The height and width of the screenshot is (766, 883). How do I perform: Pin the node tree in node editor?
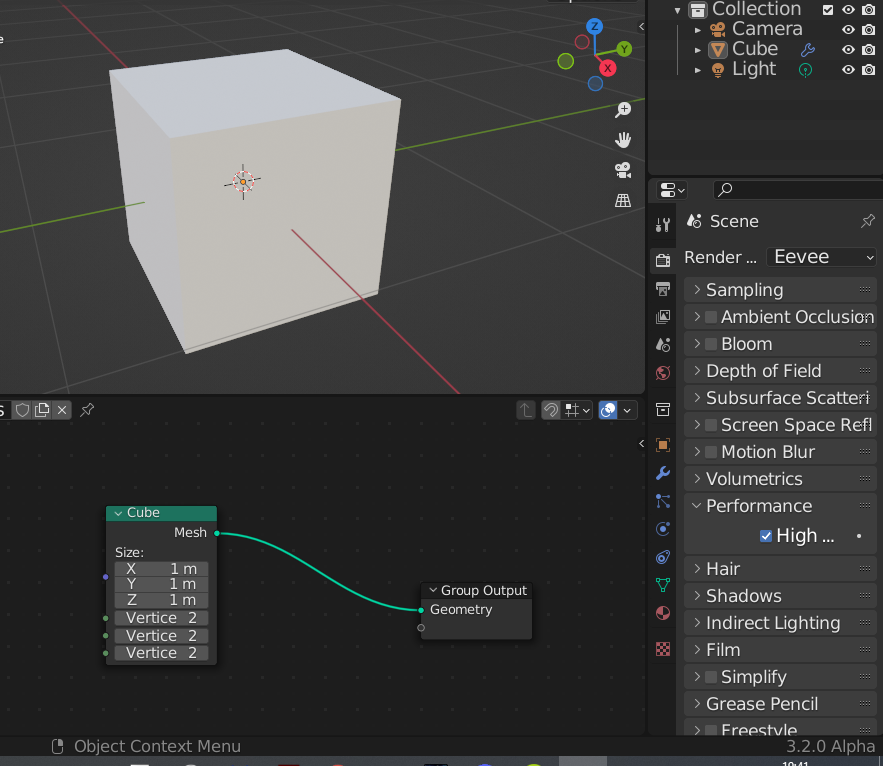point(87,410)
